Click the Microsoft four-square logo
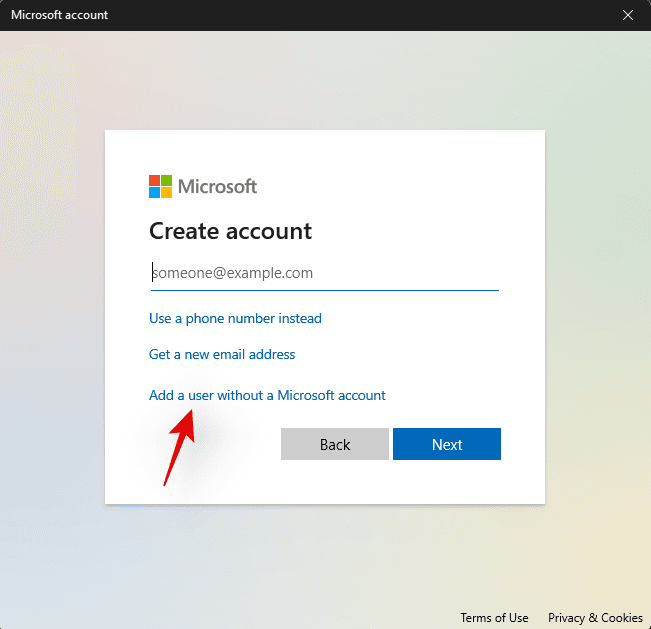This screenshot has width=651, height=629. (161, 186)
